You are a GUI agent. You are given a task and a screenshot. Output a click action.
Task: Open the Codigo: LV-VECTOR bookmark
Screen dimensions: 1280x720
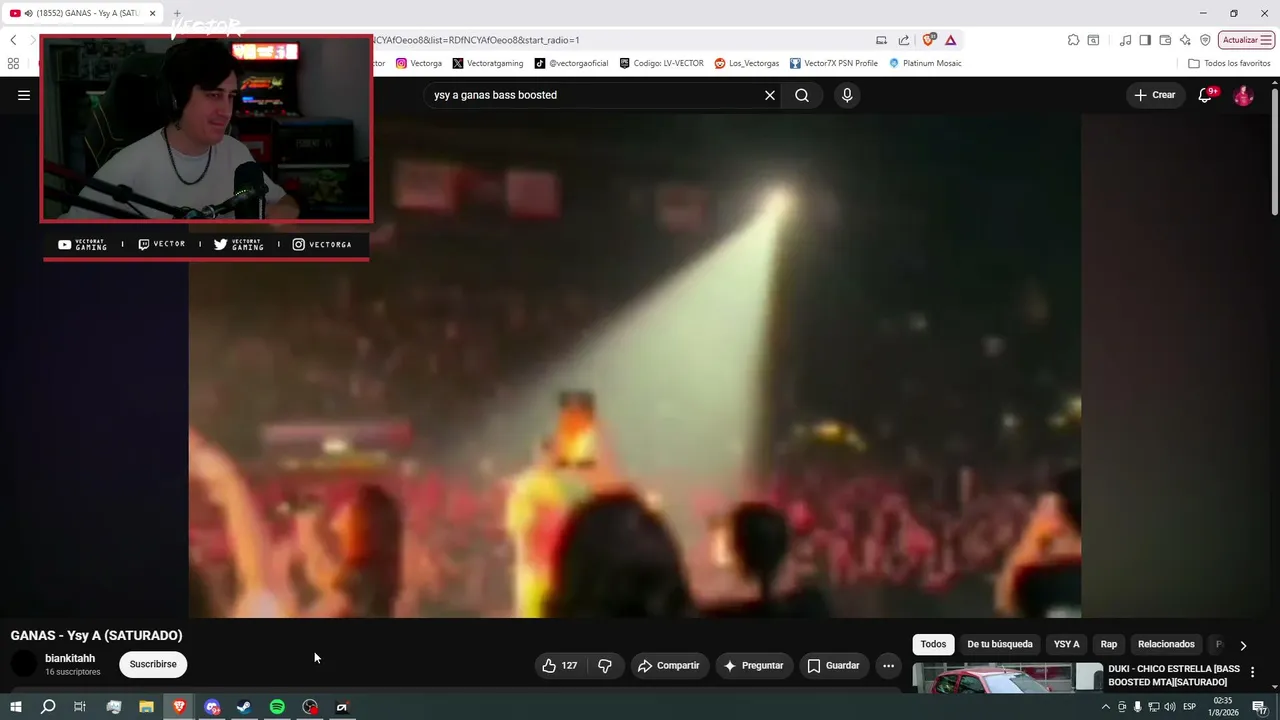(x=662, y=63)
